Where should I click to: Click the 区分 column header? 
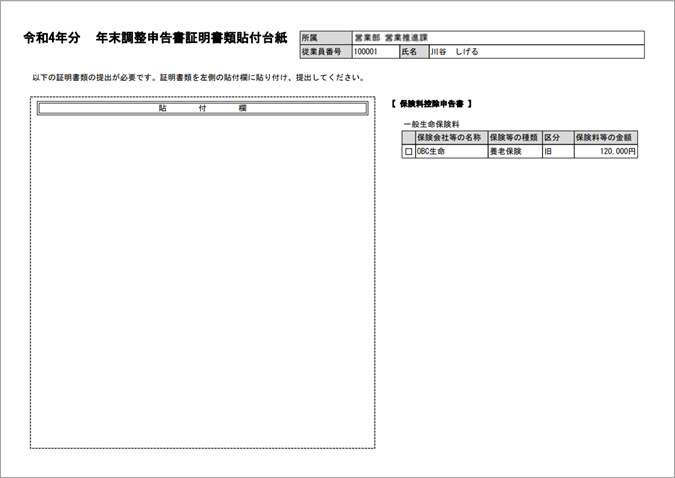(x=558, y=138)
